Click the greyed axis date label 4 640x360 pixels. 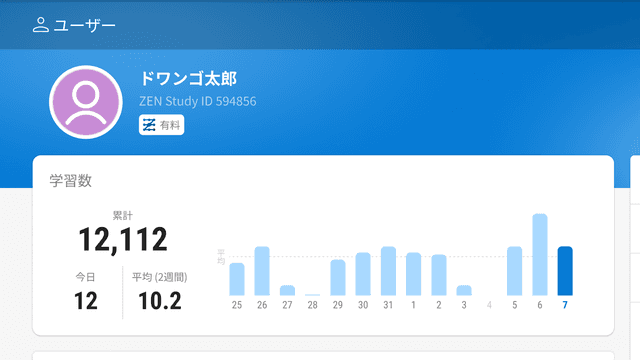click(489, 305)
